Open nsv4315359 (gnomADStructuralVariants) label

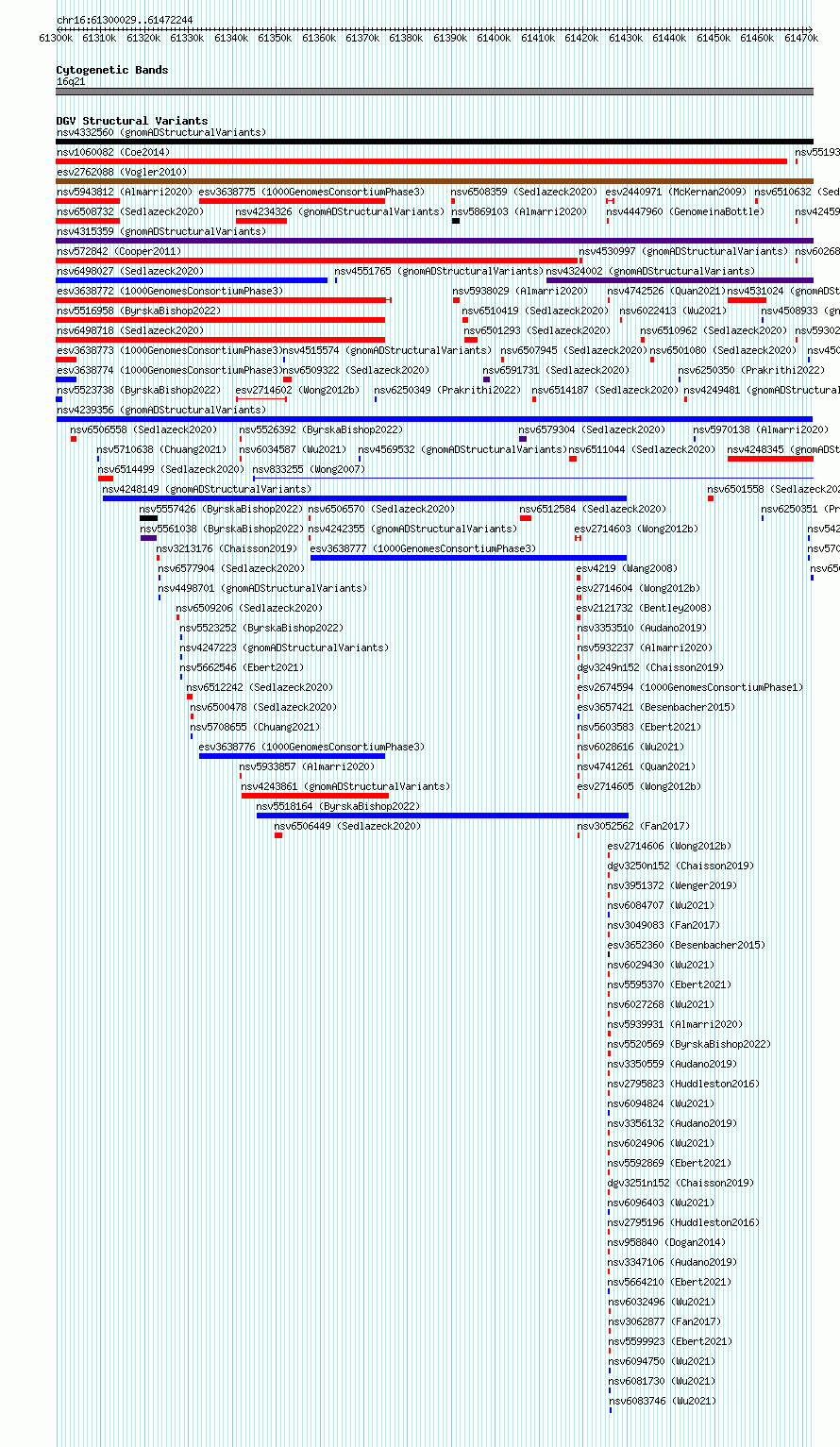click(x=161, y=231)
